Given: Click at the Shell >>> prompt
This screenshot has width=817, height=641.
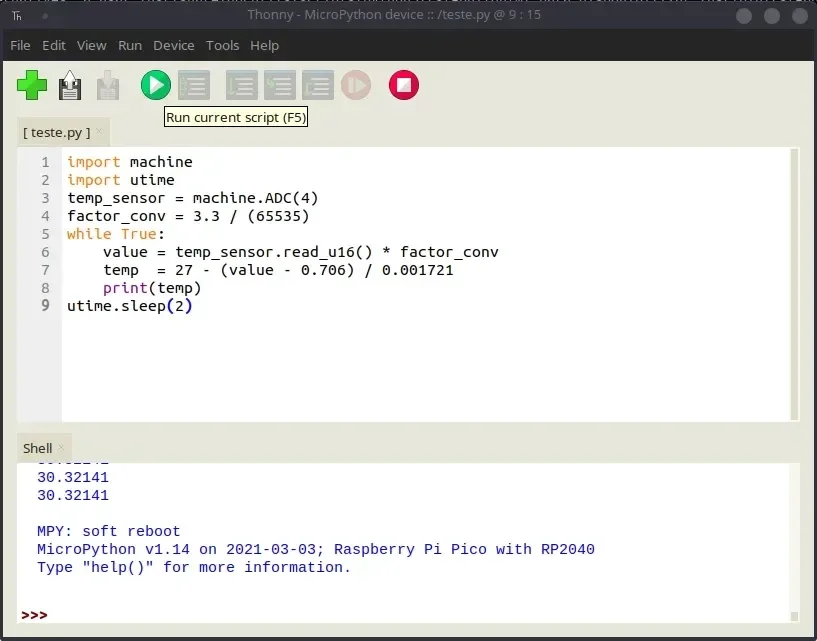Looking at the screenshot, I should point(34,615).
